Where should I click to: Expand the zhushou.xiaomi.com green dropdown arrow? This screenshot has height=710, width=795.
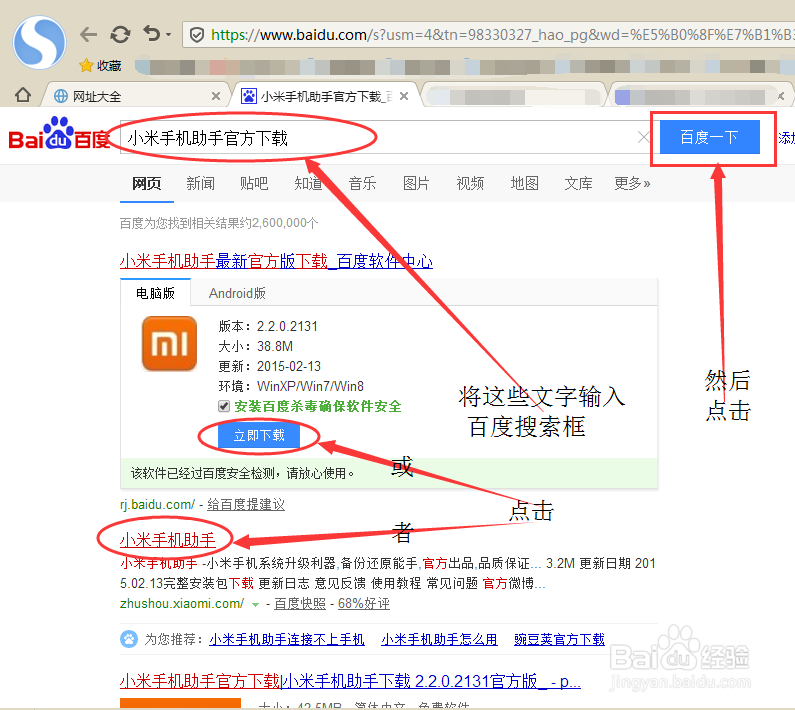point(256,605)
